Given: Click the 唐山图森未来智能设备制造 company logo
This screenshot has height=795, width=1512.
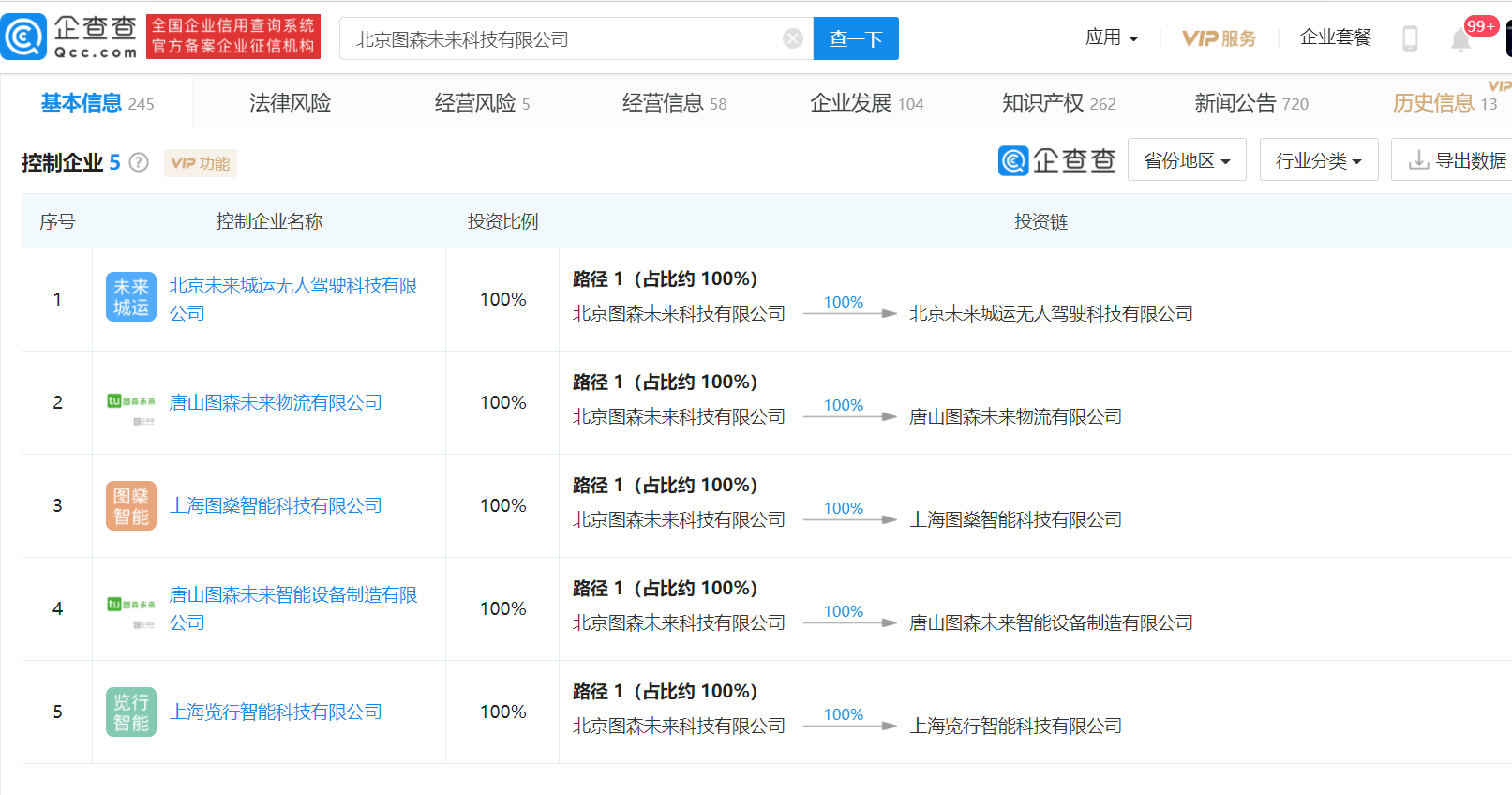Looking at the screenshot, I should (x=131, y=612).
